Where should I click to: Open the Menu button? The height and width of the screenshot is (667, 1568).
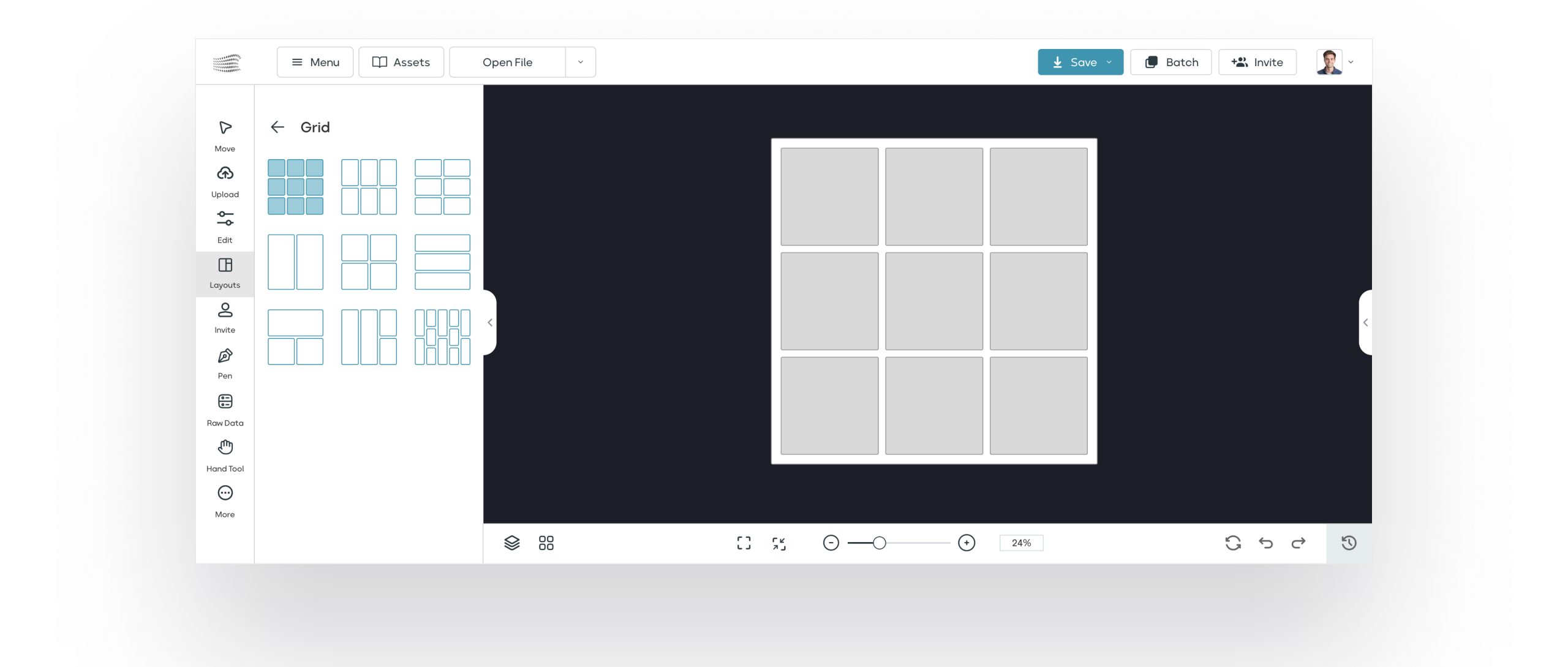coord(315,62)
